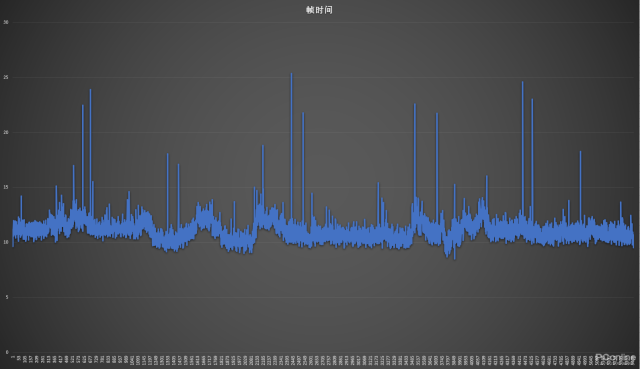
Task: Click the y-axis label 20
Action: click(6, 132)
